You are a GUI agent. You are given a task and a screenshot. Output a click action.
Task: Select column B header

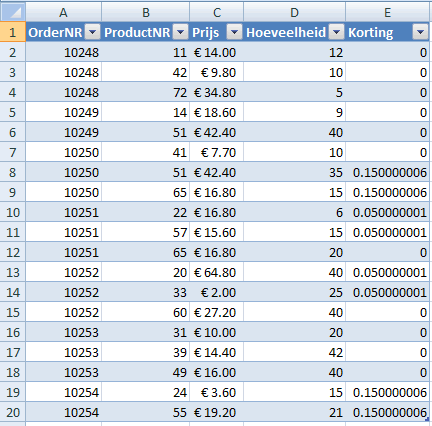(146, 12)
